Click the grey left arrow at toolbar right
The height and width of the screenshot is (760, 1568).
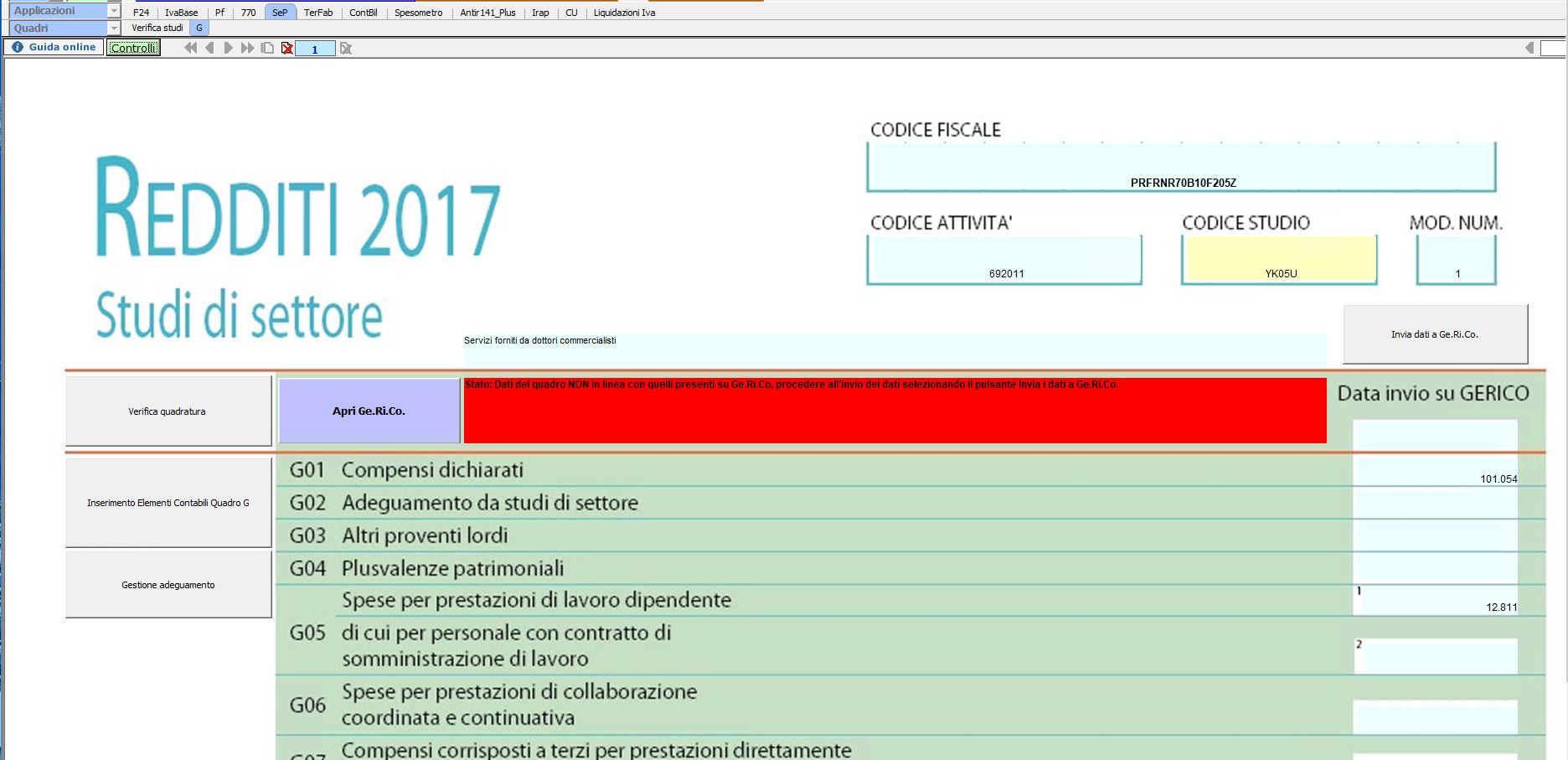[x=1529, y=48]
